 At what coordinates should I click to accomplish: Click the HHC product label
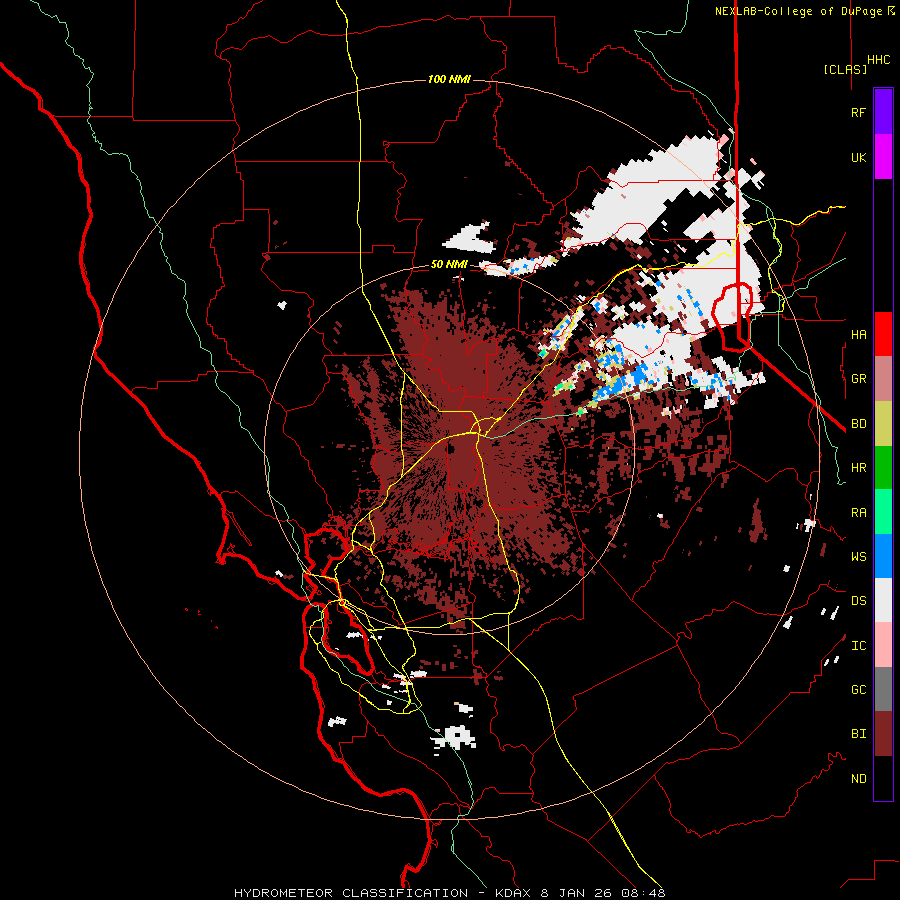(879, 60)
